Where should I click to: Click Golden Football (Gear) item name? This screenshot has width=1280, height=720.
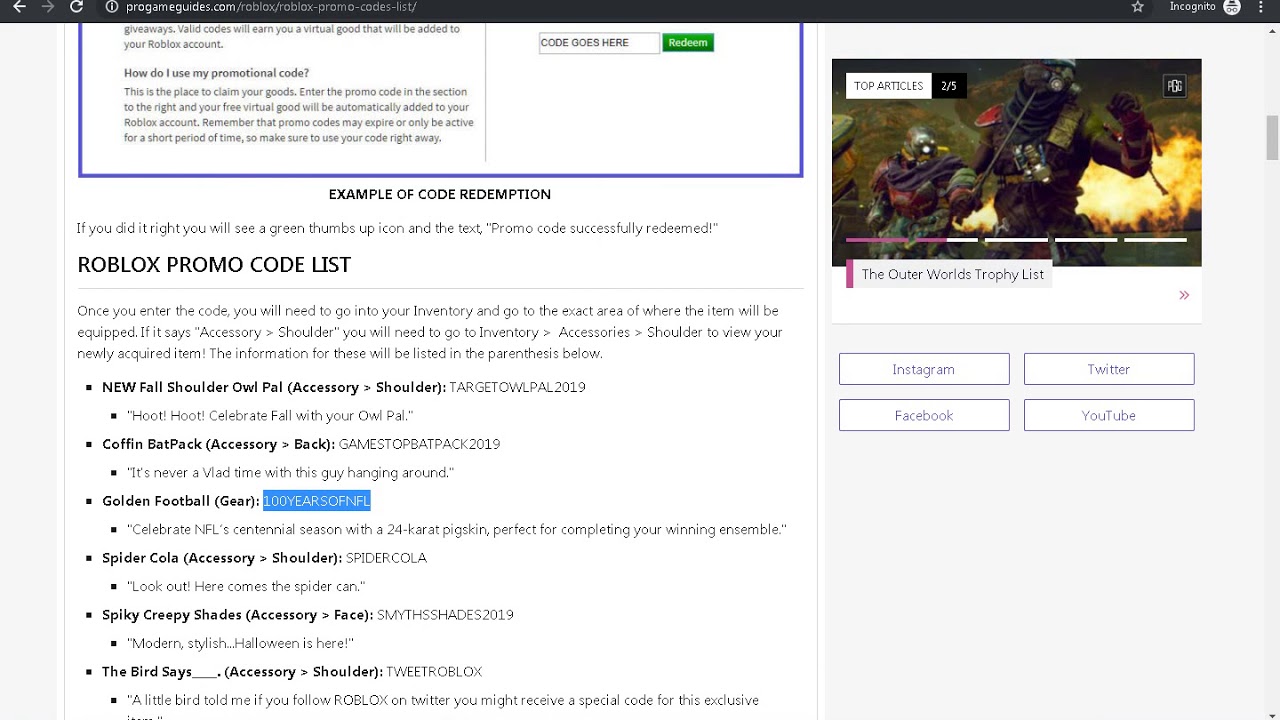(x=181, y=501)
